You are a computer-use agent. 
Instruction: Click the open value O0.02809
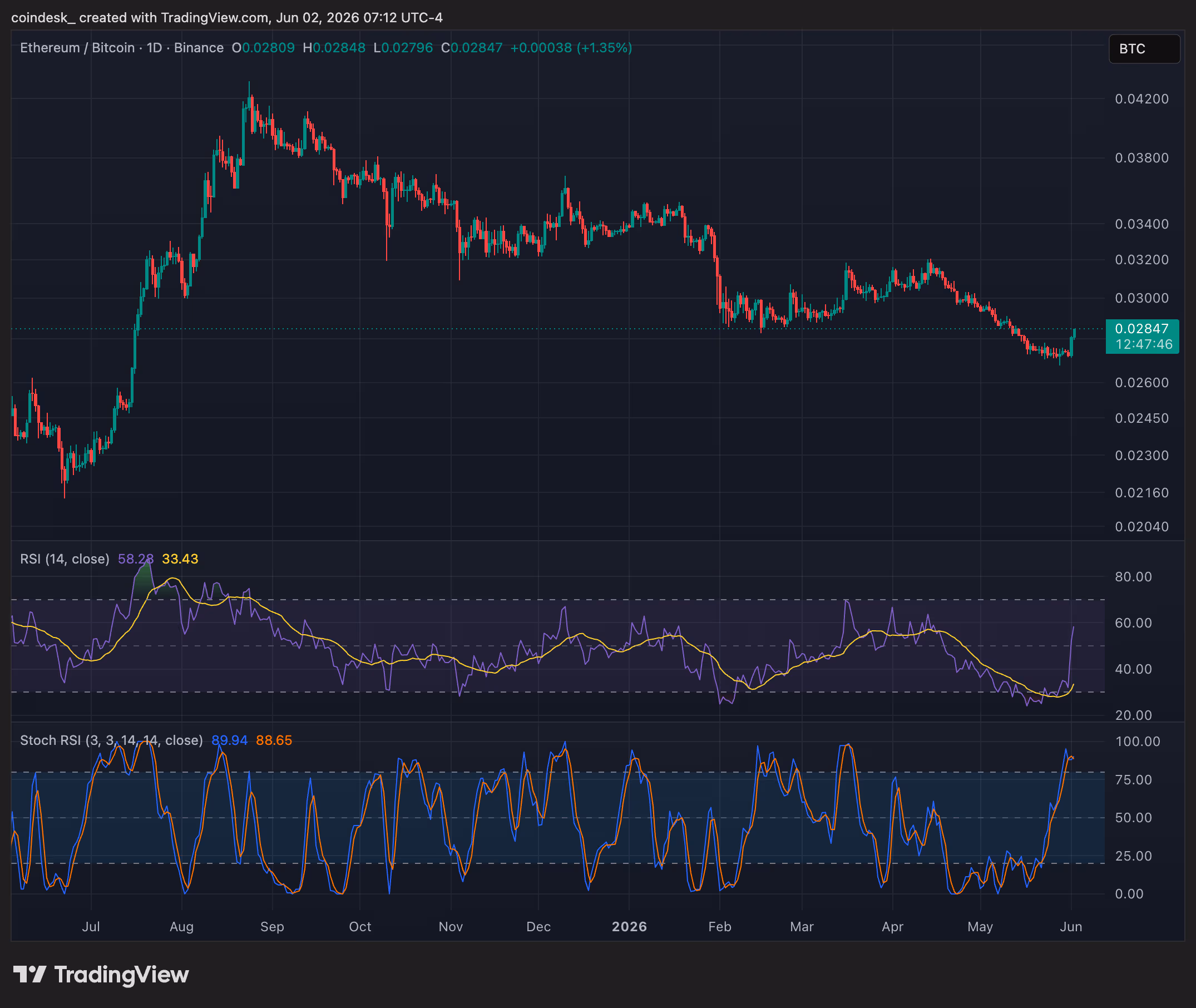click(x=263, y=48)
